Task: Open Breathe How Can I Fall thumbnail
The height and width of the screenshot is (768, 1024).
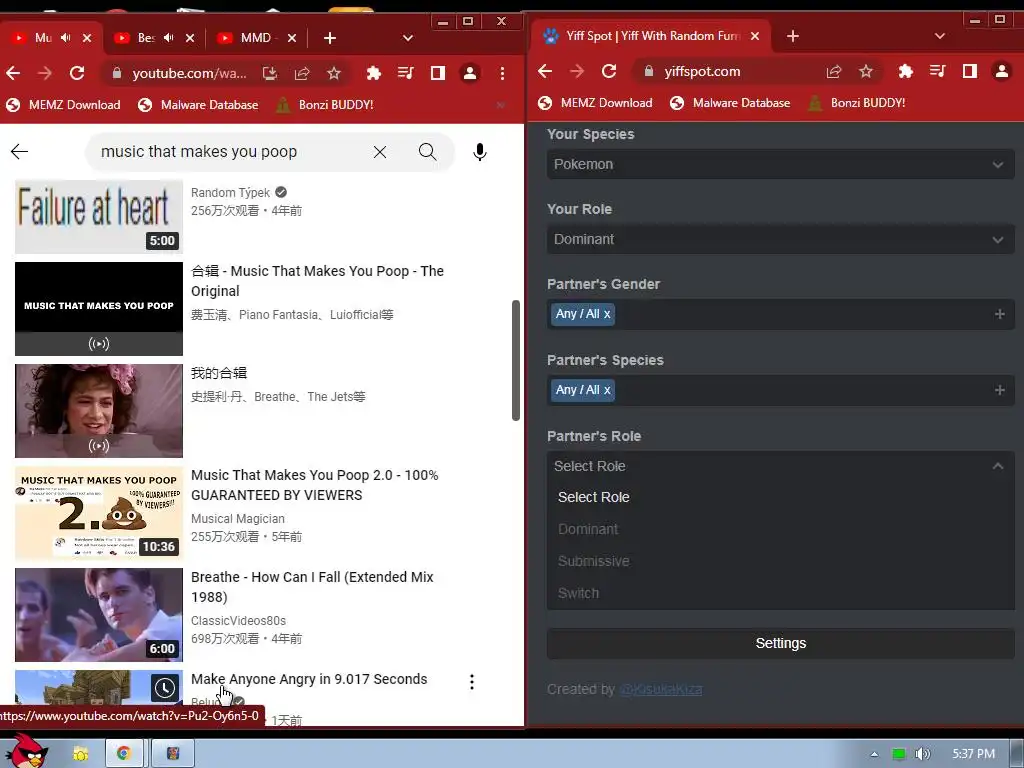Action: coord(99,615)
